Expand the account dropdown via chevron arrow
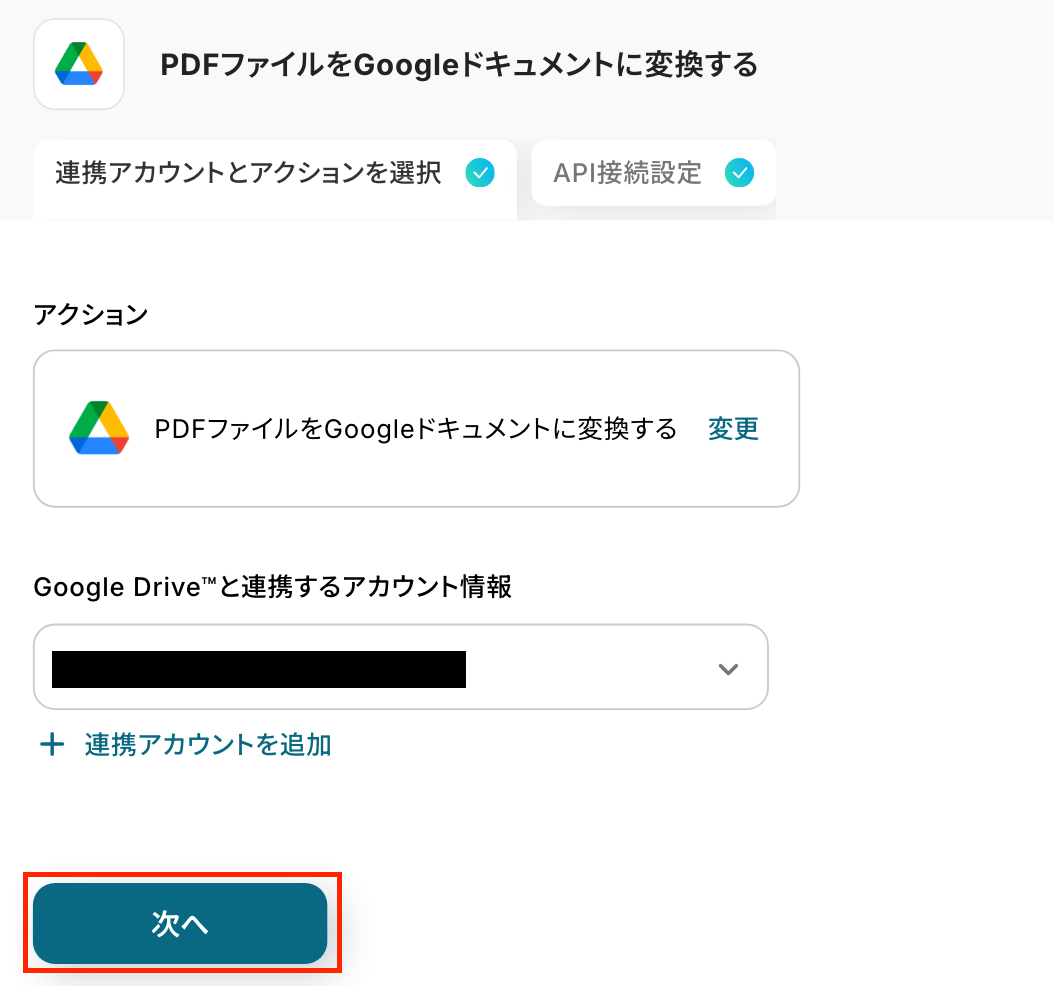Screen dimensions: 1054x986 click(x=728, y=669)
